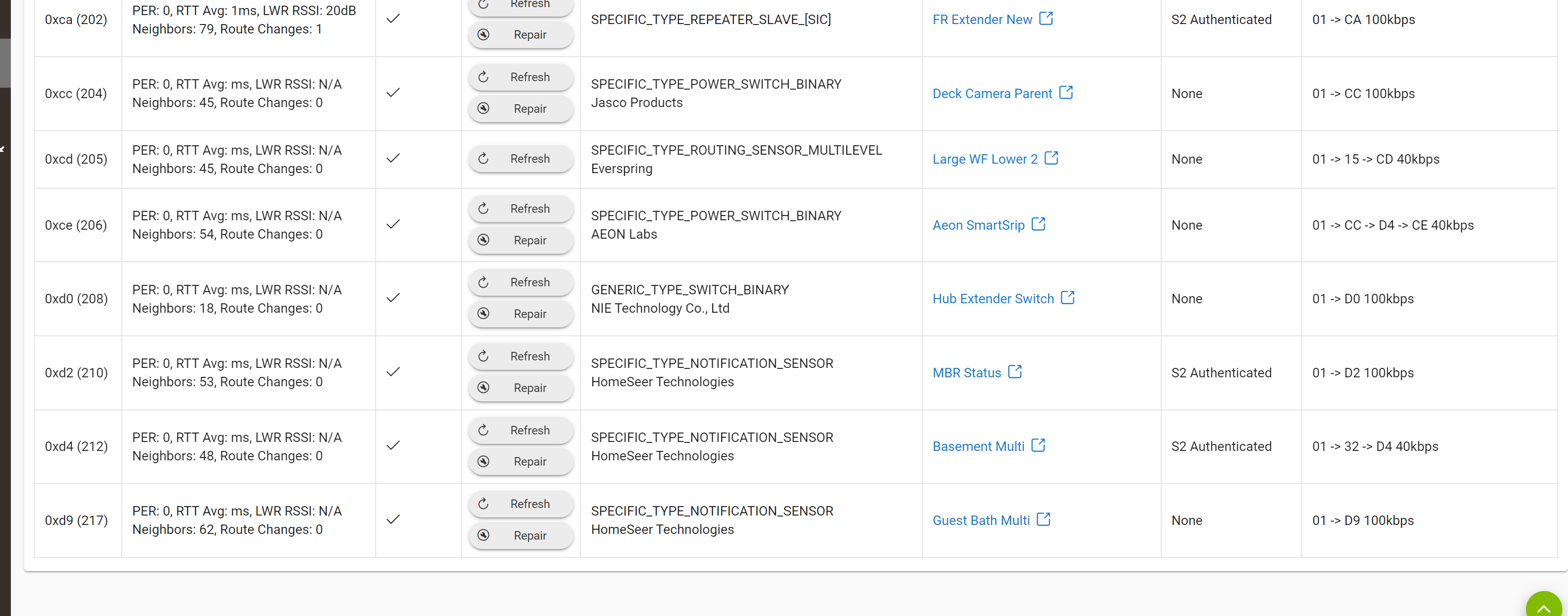Select route text 01 -> 32 -> D4 40kbps
The image size is (1568, 616).
click(1375, 446)
